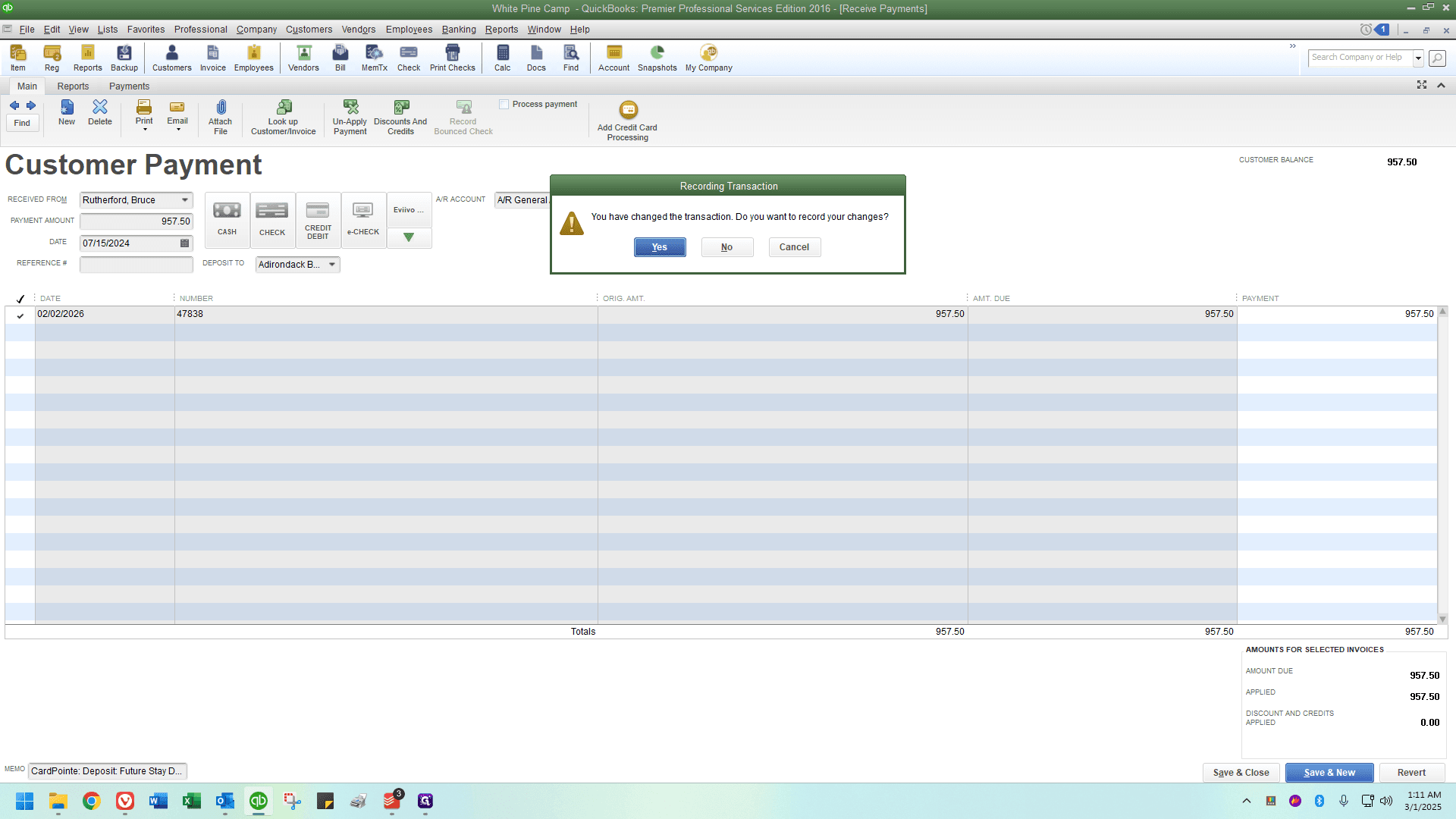
Task: Switch to the Payments ribbon tab
Action: 129,86
